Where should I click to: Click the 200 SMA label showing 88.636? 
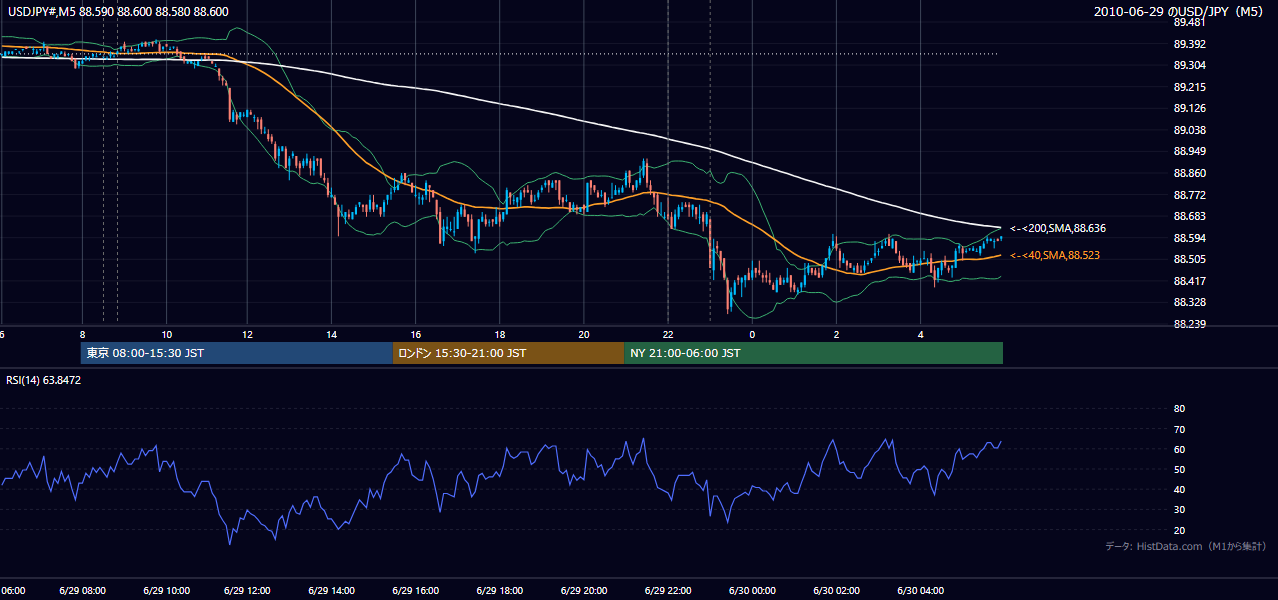1057,229
